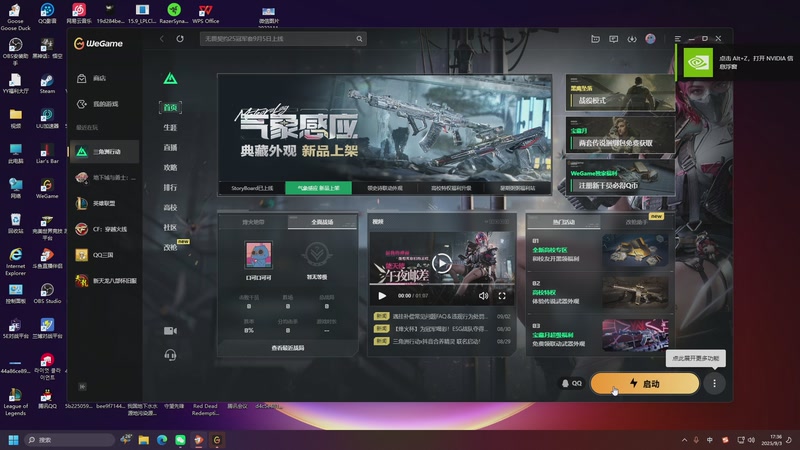Open the 直播 live stream tab
Viewport: 800px width, 450px height.
point(170,147)
